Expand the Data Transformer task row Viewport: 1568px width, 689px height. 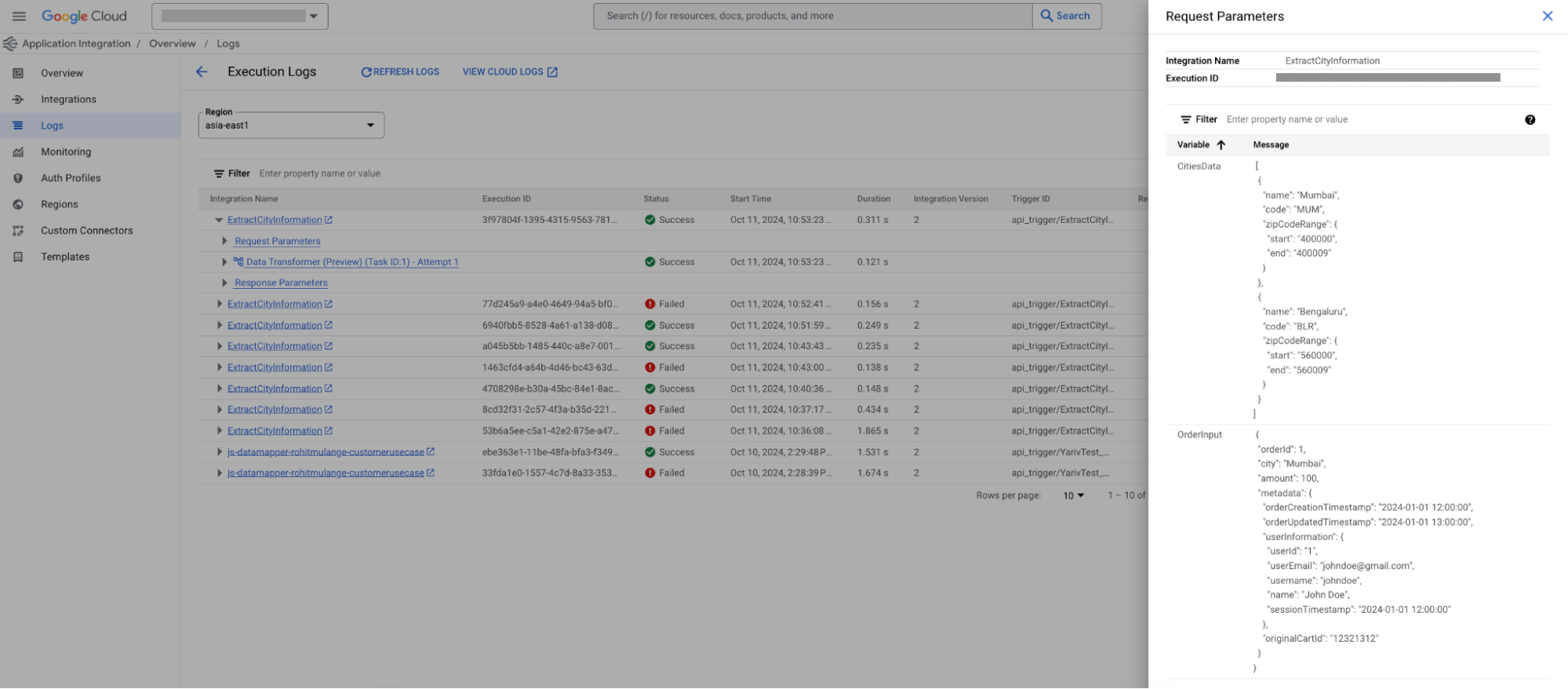coord(224,262)
